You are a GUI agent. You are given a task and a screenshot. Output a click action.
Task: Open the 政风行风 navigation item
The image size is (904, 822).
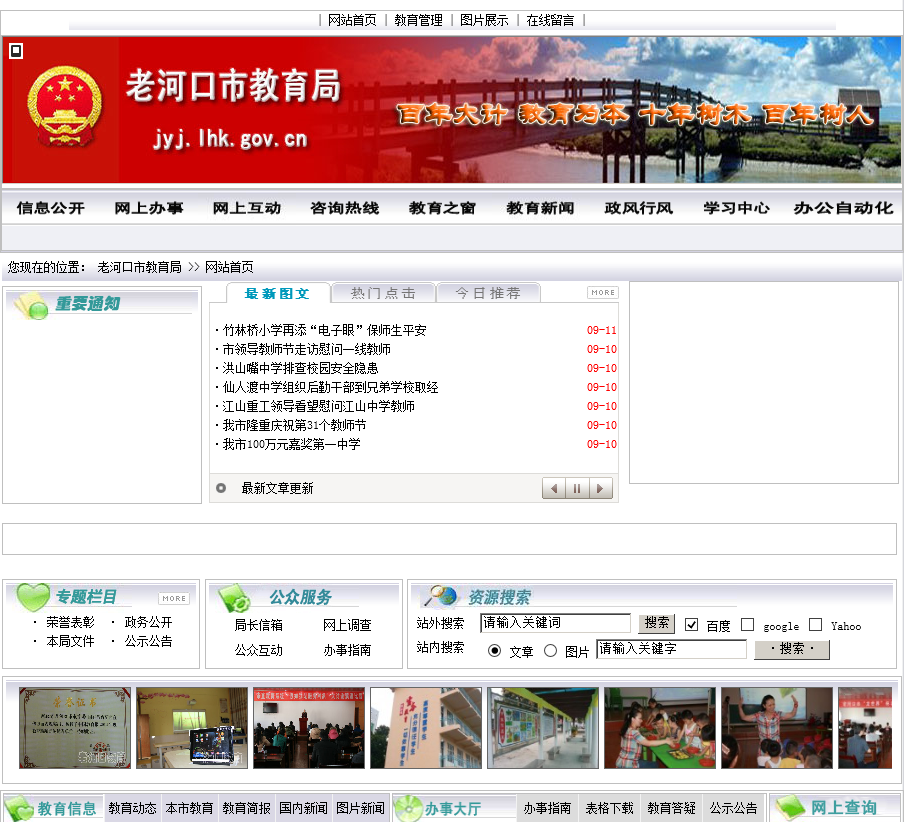pyautogui.click(x=638, y=208)
